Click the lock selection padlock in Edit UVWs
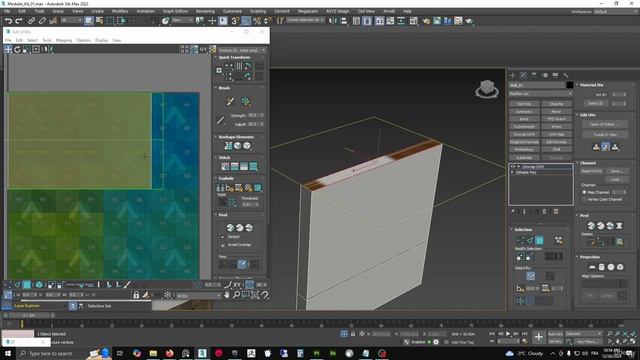This screenshot has height=360, width=640. (136, 295)
